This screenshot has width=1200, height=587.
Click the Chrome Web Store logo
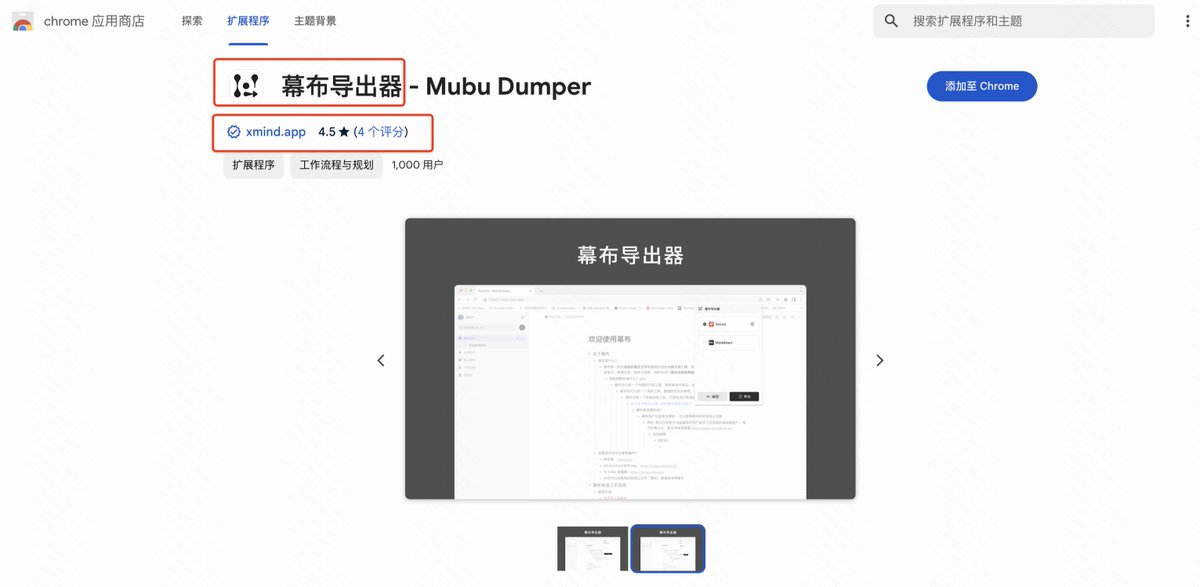pos(21,21)
